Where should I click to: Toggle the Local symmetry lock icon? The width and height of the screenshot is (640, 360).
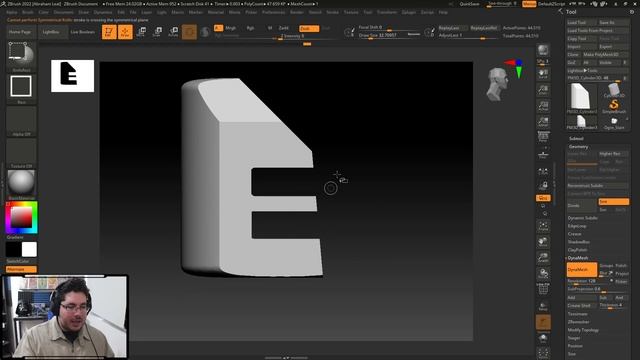pyautogui.click(x=543, y=186)
